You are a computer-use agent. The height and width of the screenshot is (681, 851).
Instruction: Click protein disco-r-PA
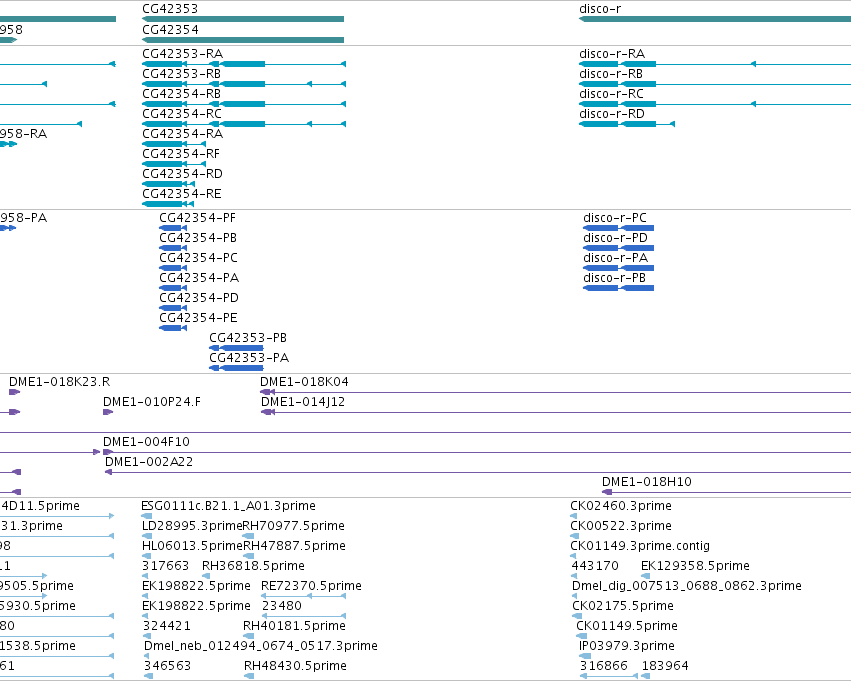point(615,258)
